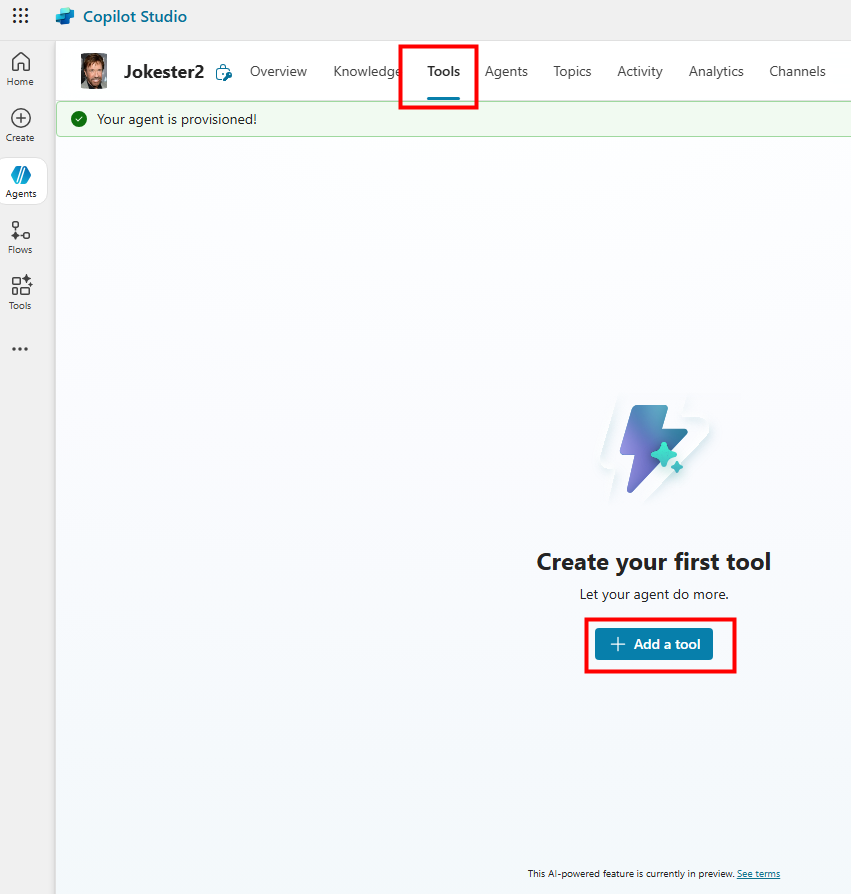This screenshot has height=894, width=851.
Task: Select the Tools tab
Action: (x=443, y=71)
